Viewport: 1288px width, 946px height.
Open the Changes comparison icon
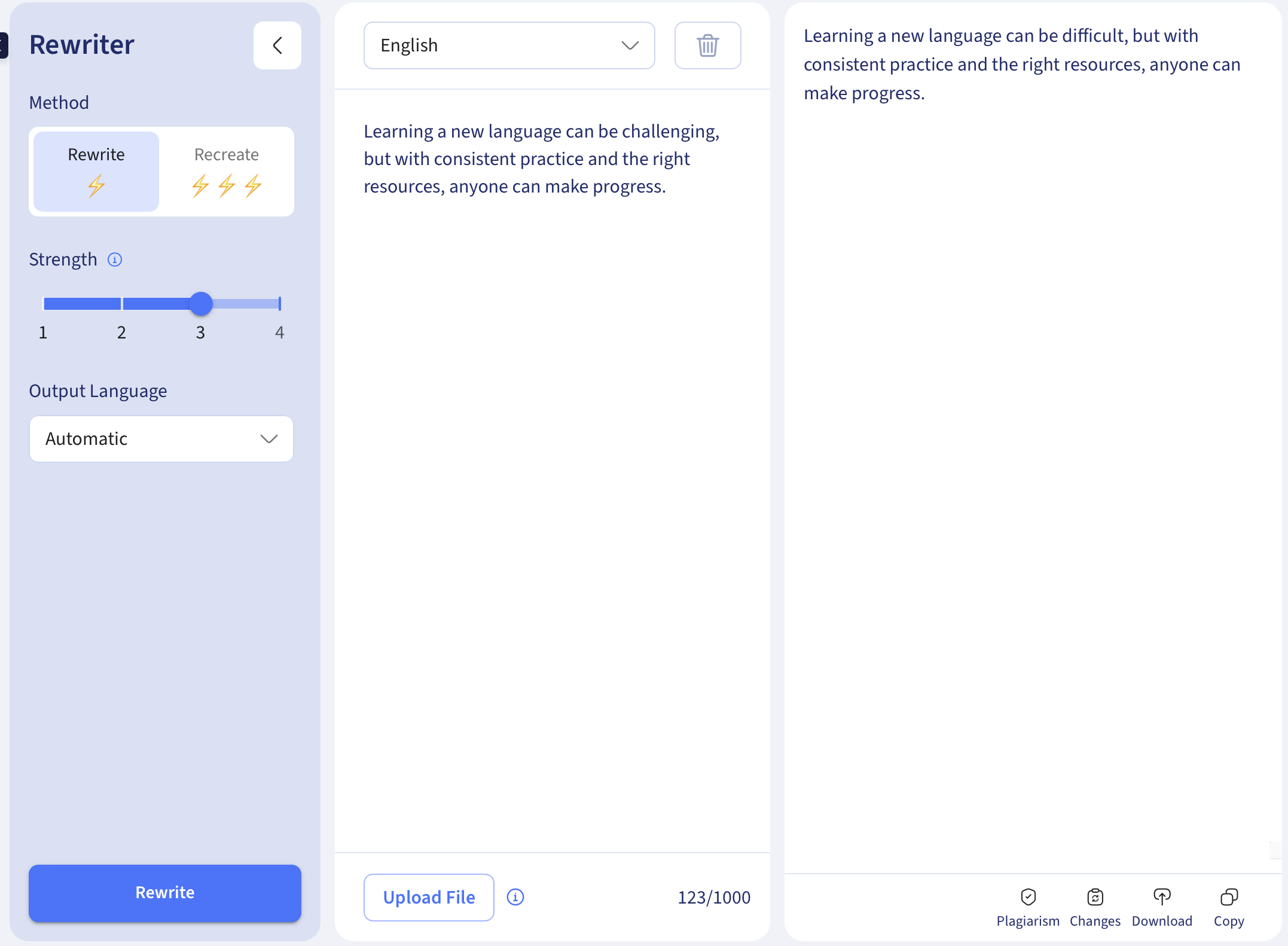(x=1095, y=897)
